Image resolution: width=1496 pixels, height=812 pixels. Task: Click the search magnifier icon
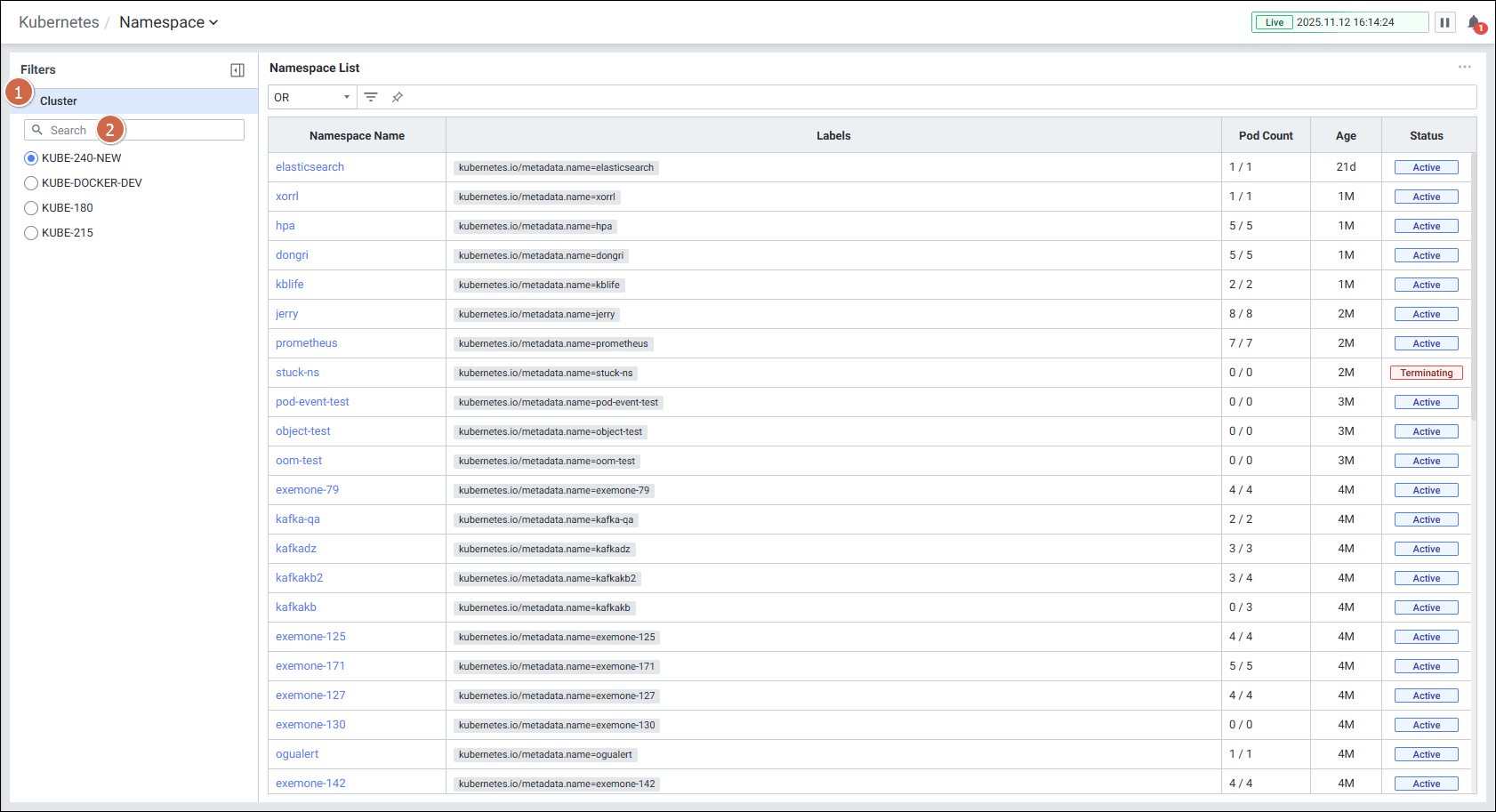pos(37,130)
